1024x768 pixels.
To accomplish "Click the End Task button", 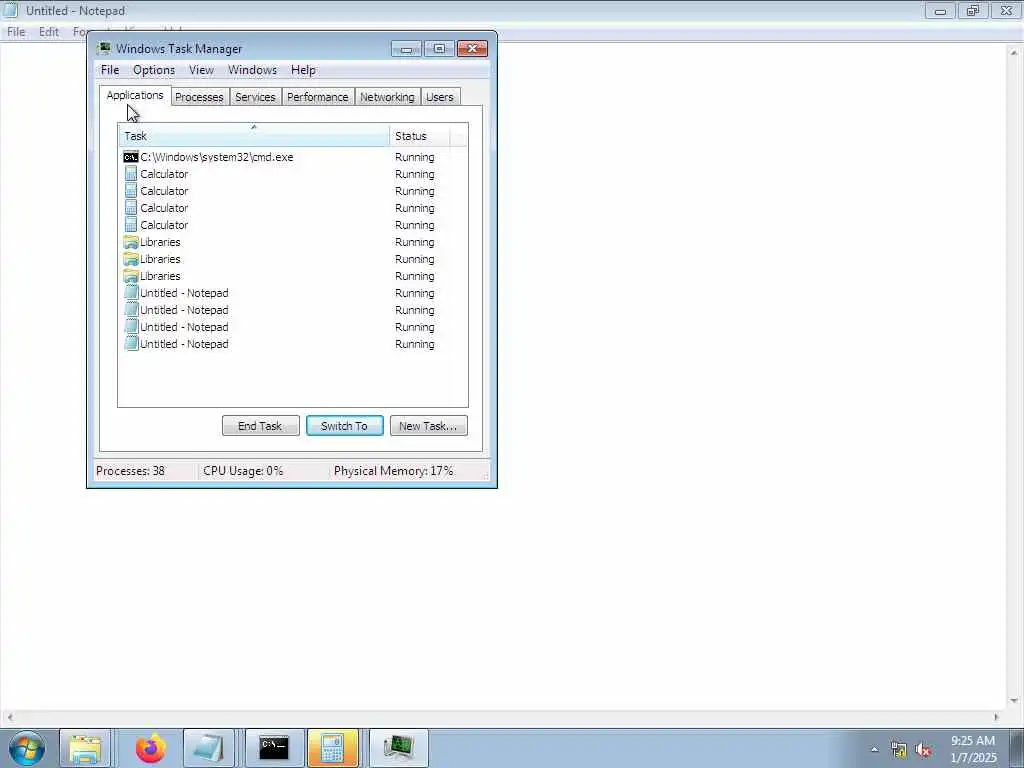I will click(261, 426).
